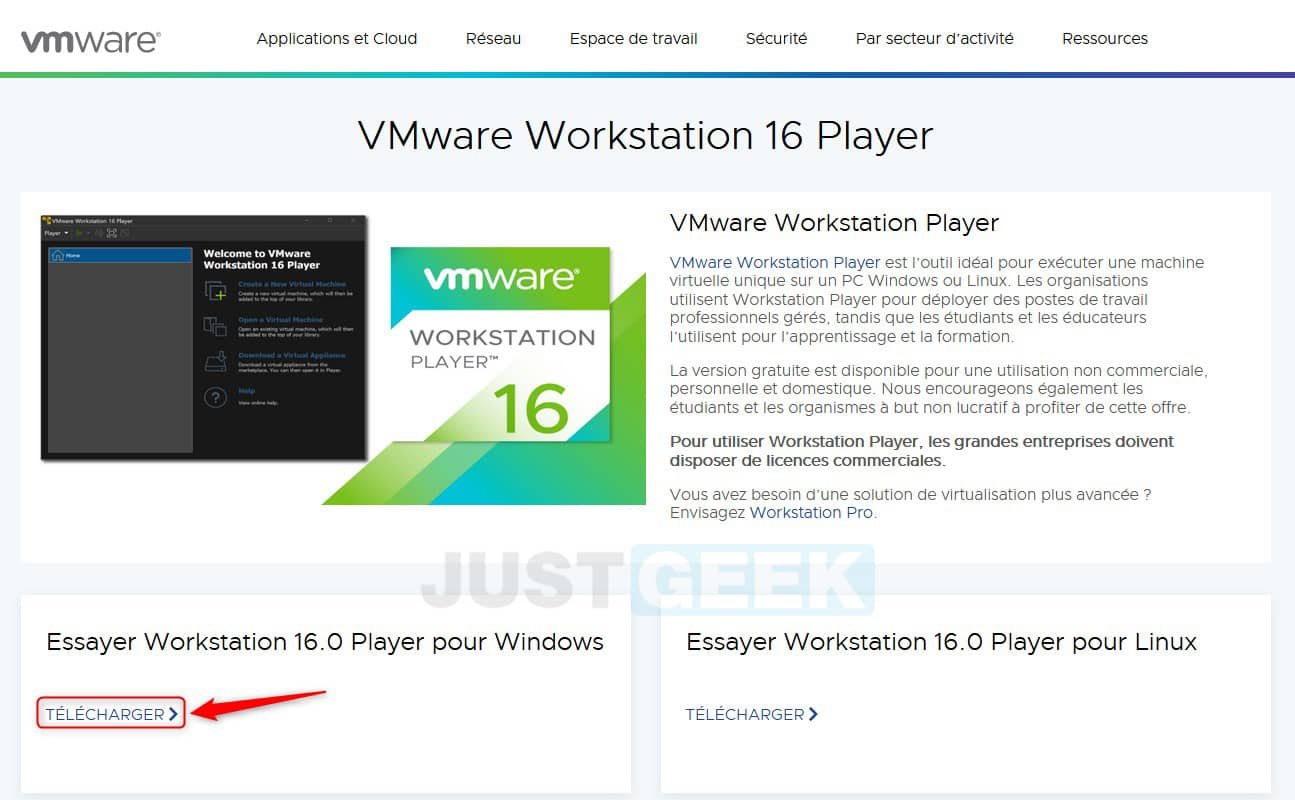The height and width of the screenshot is (800, 1295).
Task: Select the Home item in the screenshot's library
Action: tap(120, 256)
